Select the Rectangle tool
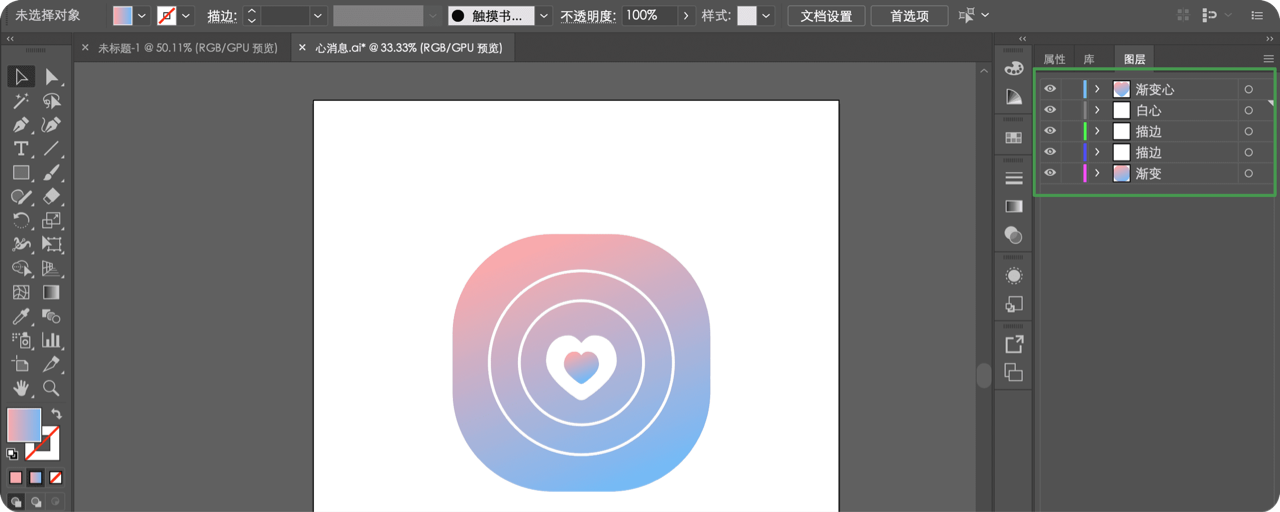Screen dimensions: 1280x512 pyautogui.click(x=21, y=172)
